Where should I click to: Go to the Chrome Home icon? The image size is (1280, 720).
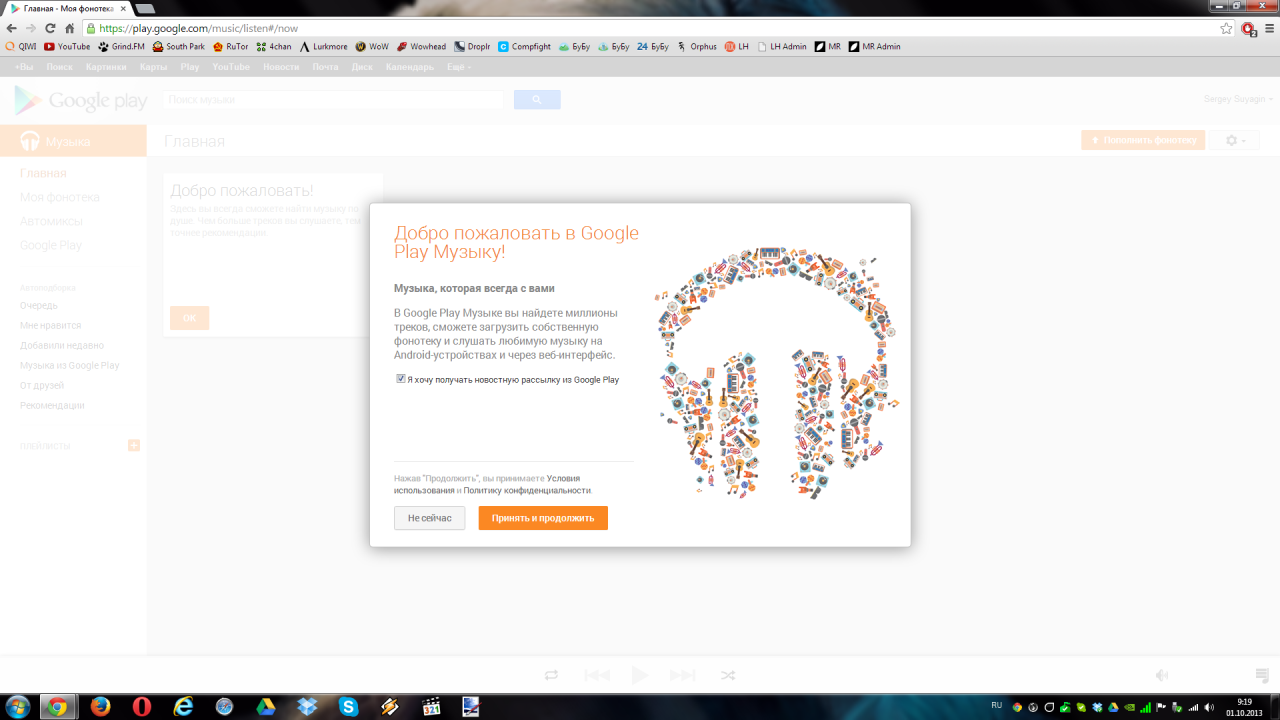pyautogui.click(x=69, y=29)
